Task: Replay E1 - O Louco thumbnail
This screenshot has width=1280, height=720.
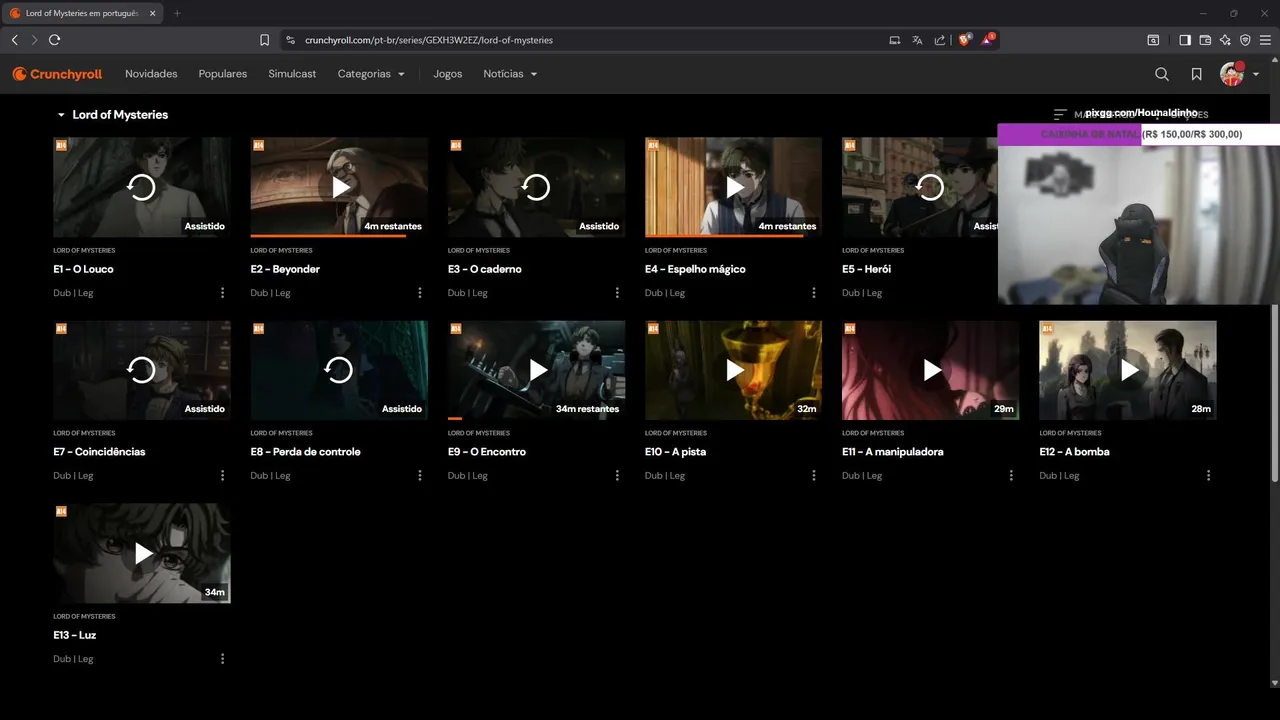Action: pyautogui.click(x=142, y=187)
